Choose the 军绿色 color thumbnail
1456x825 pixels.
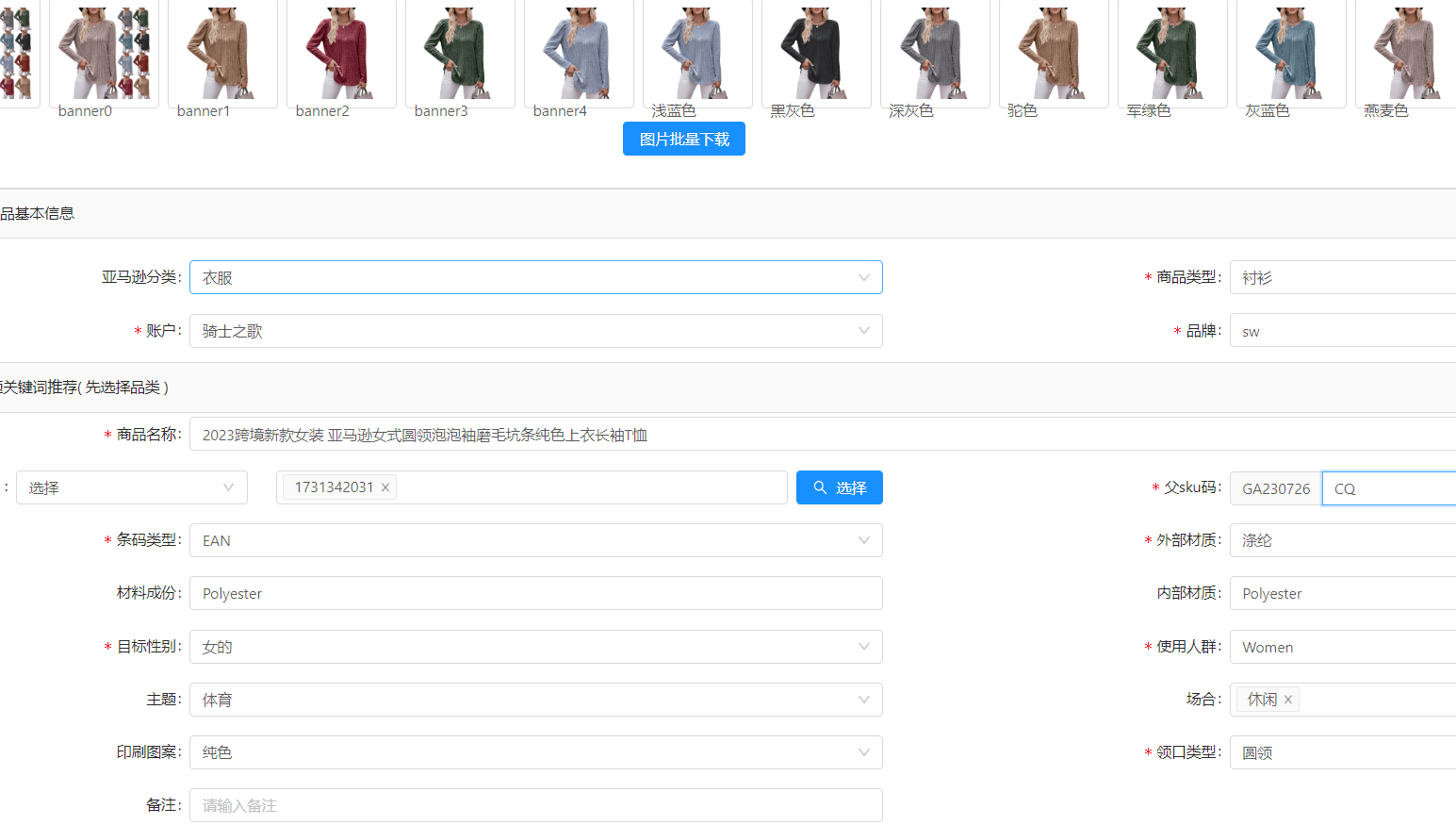pyautogui.click(x=1172, y=53)
